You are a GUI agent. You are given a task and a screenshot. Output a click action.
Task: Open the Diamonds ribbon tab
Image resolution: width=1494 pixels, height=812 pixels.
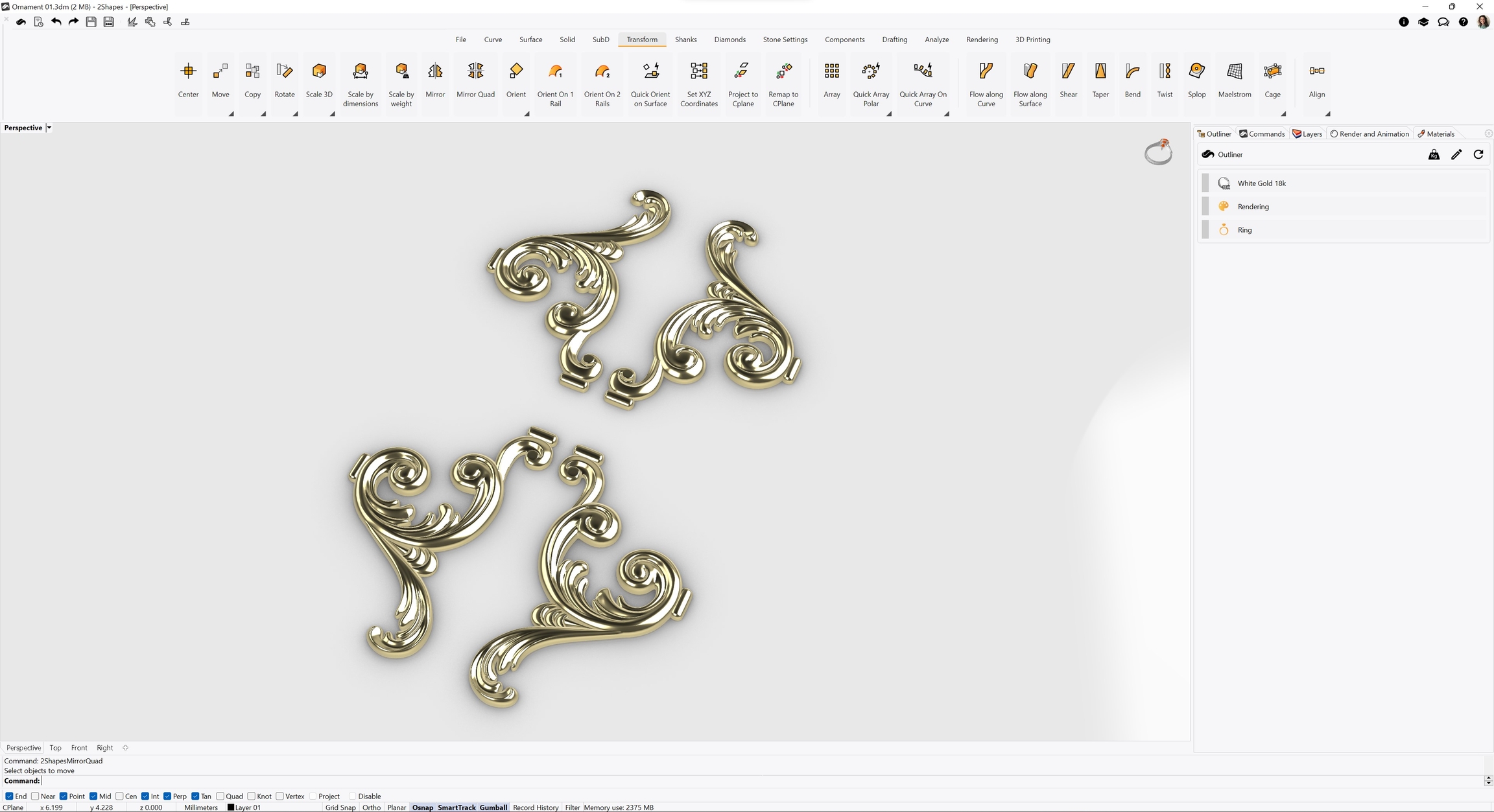pyautogui.click(x=729, y=40)
